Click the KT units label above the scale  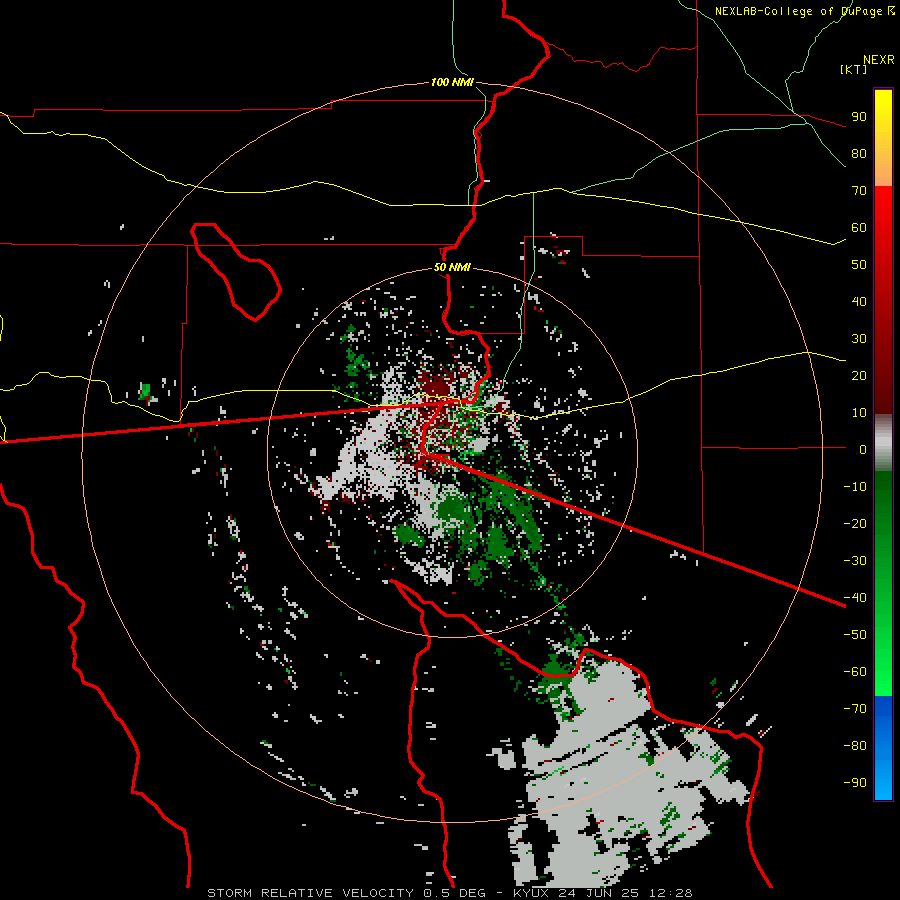(853, 69)
